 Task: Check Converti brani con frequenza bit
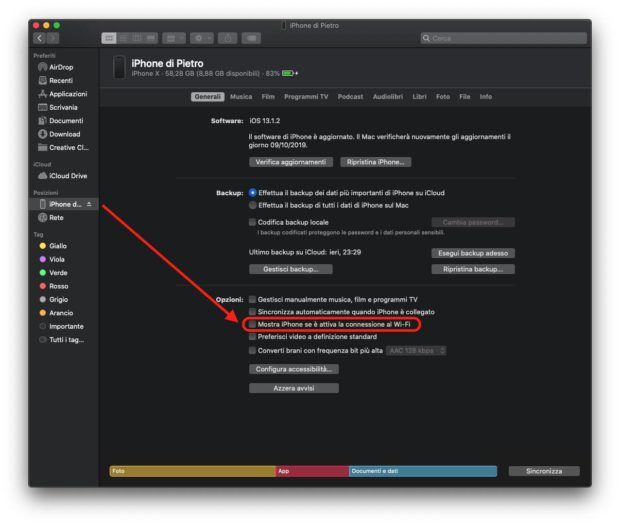(252, 351)
